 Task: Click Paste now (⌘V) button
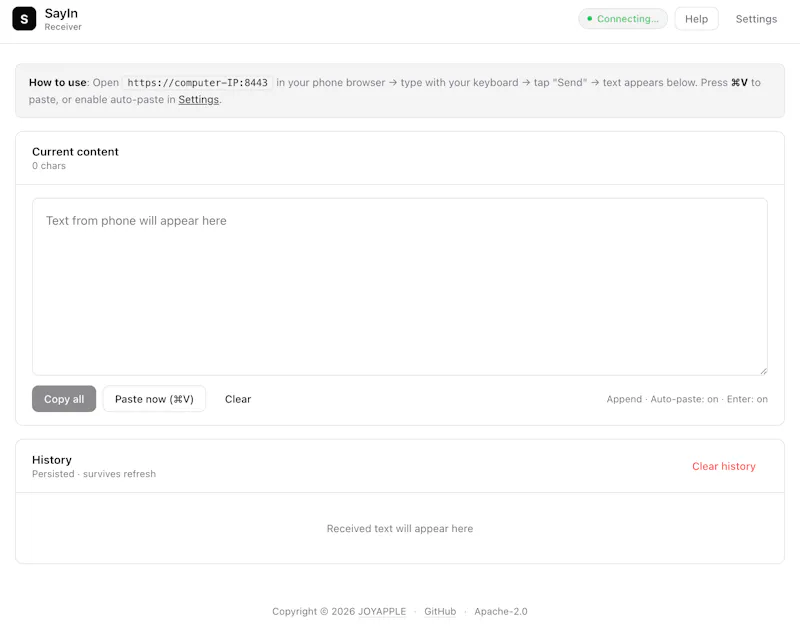[154, 399]
